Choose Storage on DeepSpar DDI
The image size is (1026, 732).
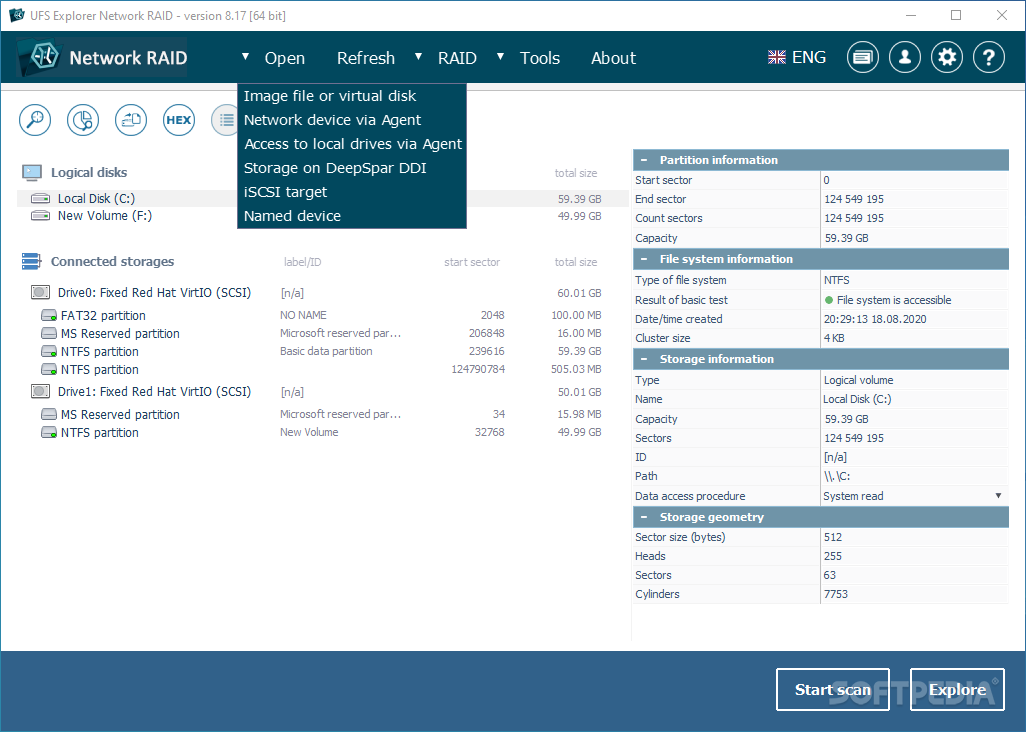[352, 168]
